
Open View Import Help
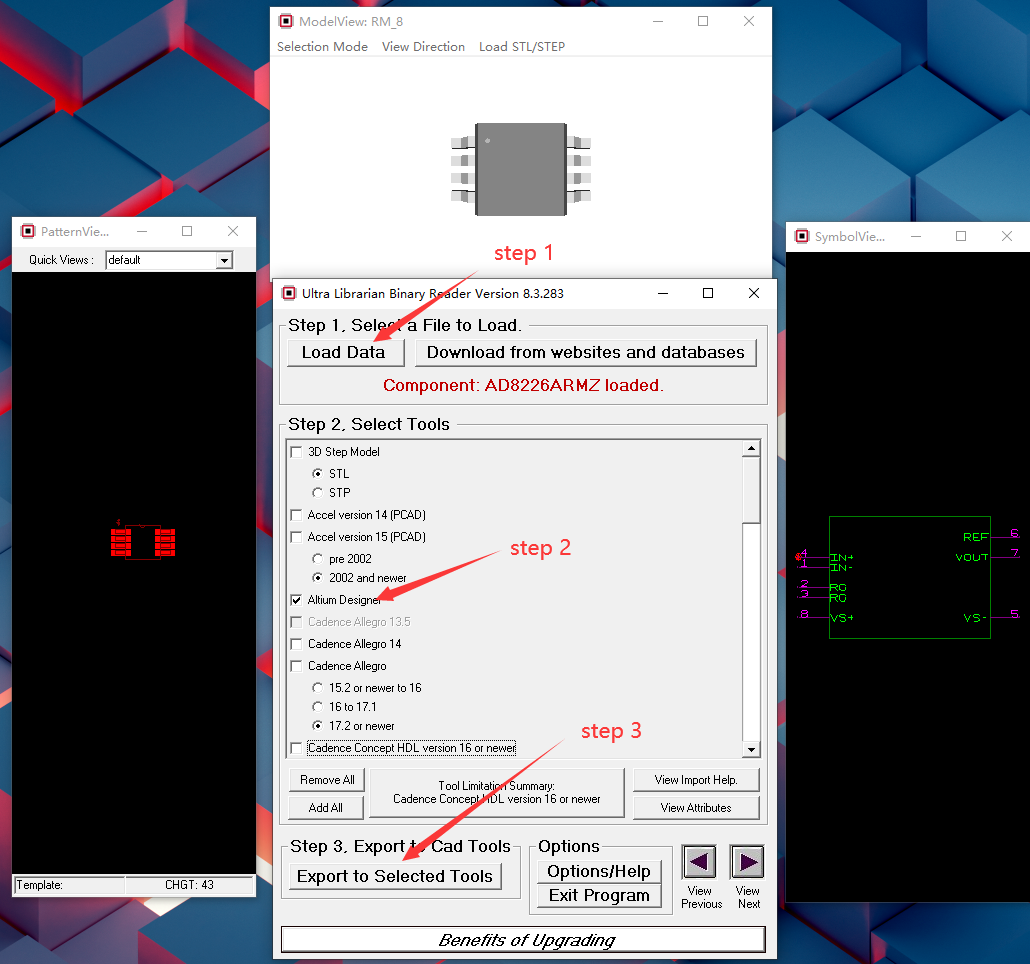click(696, 780)
